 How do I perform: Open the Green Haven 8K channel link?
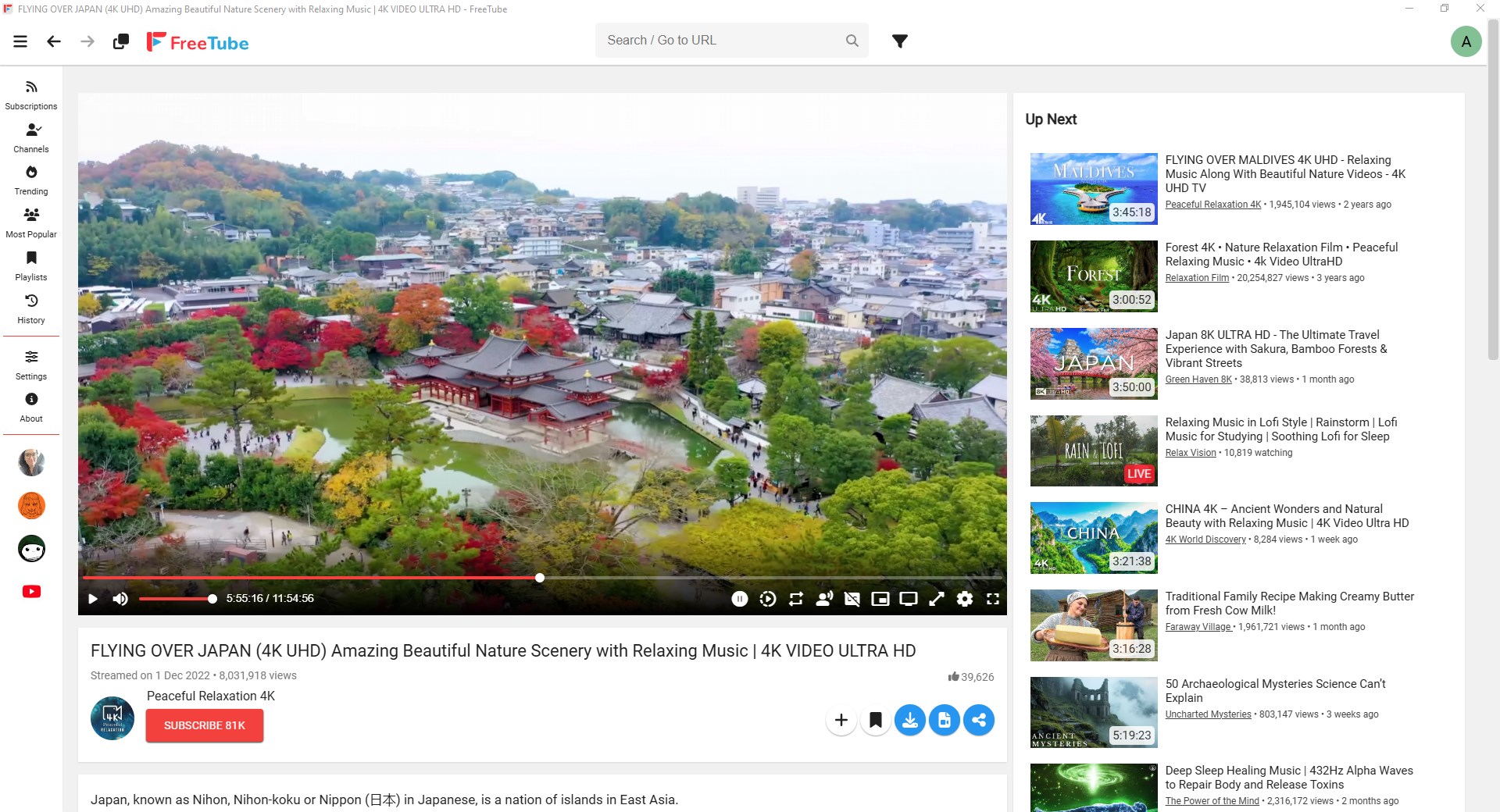click(x=1198, y=379)
